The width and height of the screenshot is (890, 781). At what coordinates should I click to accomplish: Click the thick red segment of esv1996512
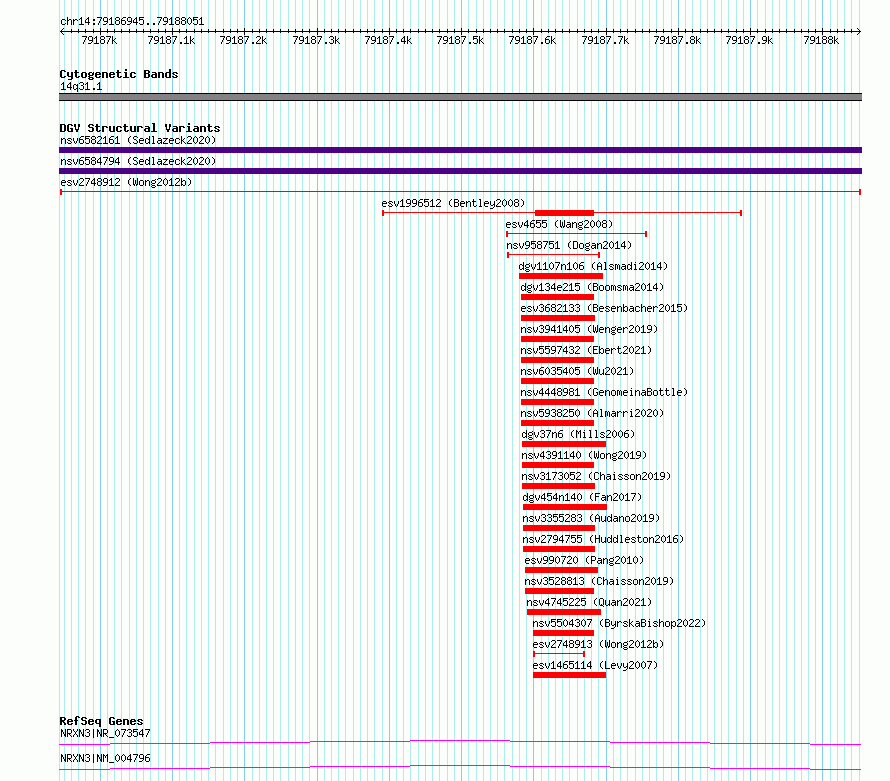(564, 213)
